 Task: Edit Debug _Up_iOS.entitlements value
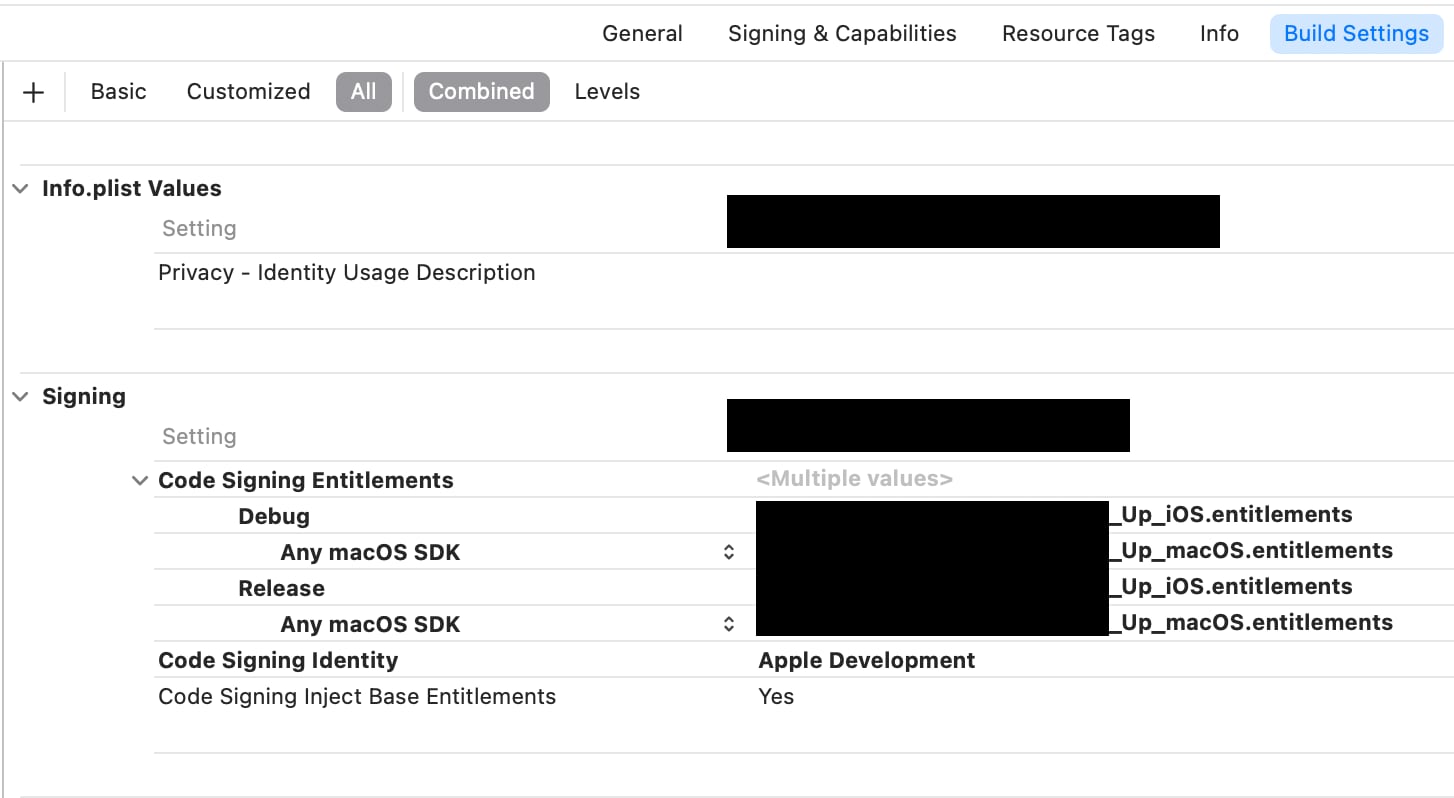[1232, 515]
